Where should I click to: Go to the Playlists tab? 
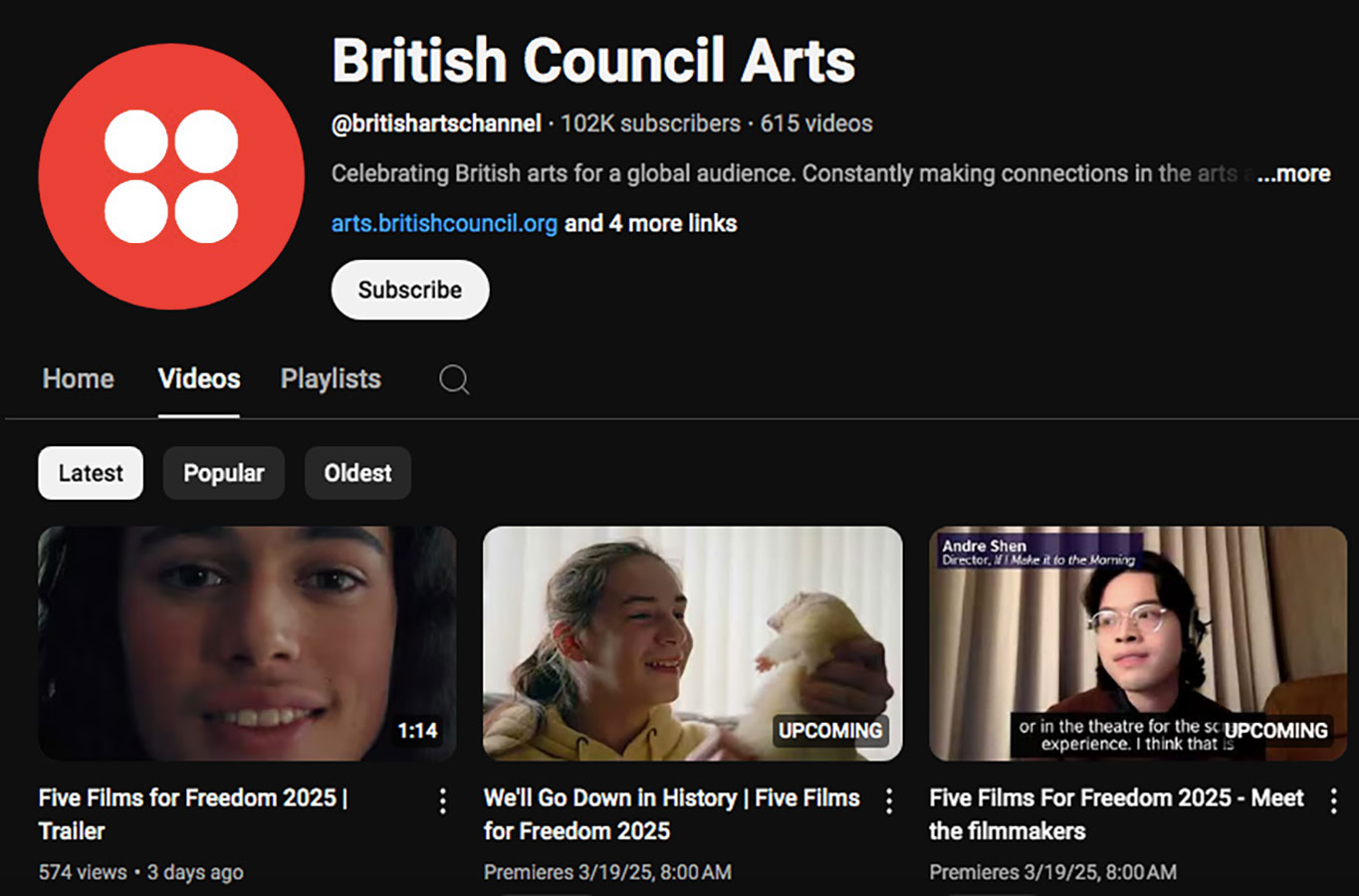pyautogui.click(x=331, y=379)
